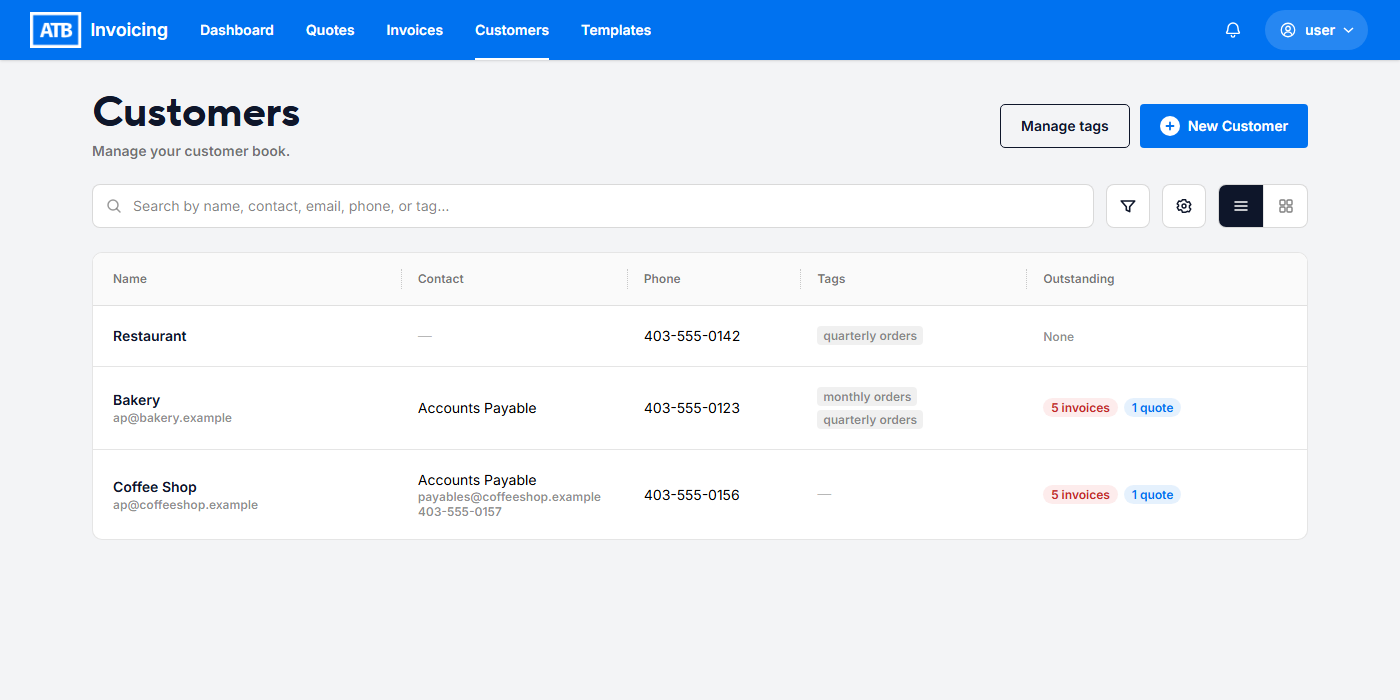Click phone 403-555-0142
This screenshot has height=700, width=1400.
click(x=692, y=336)
